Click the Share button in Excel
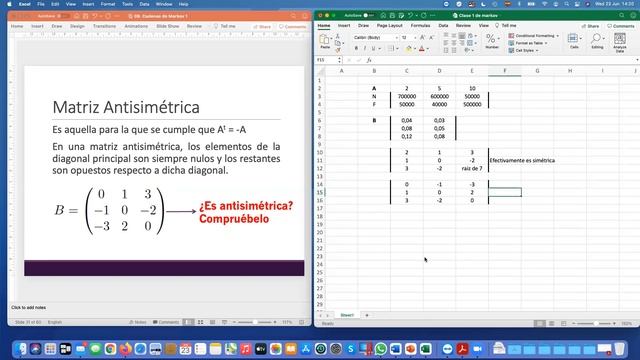This screenshot has width=640, height=360. coord(590,26)
